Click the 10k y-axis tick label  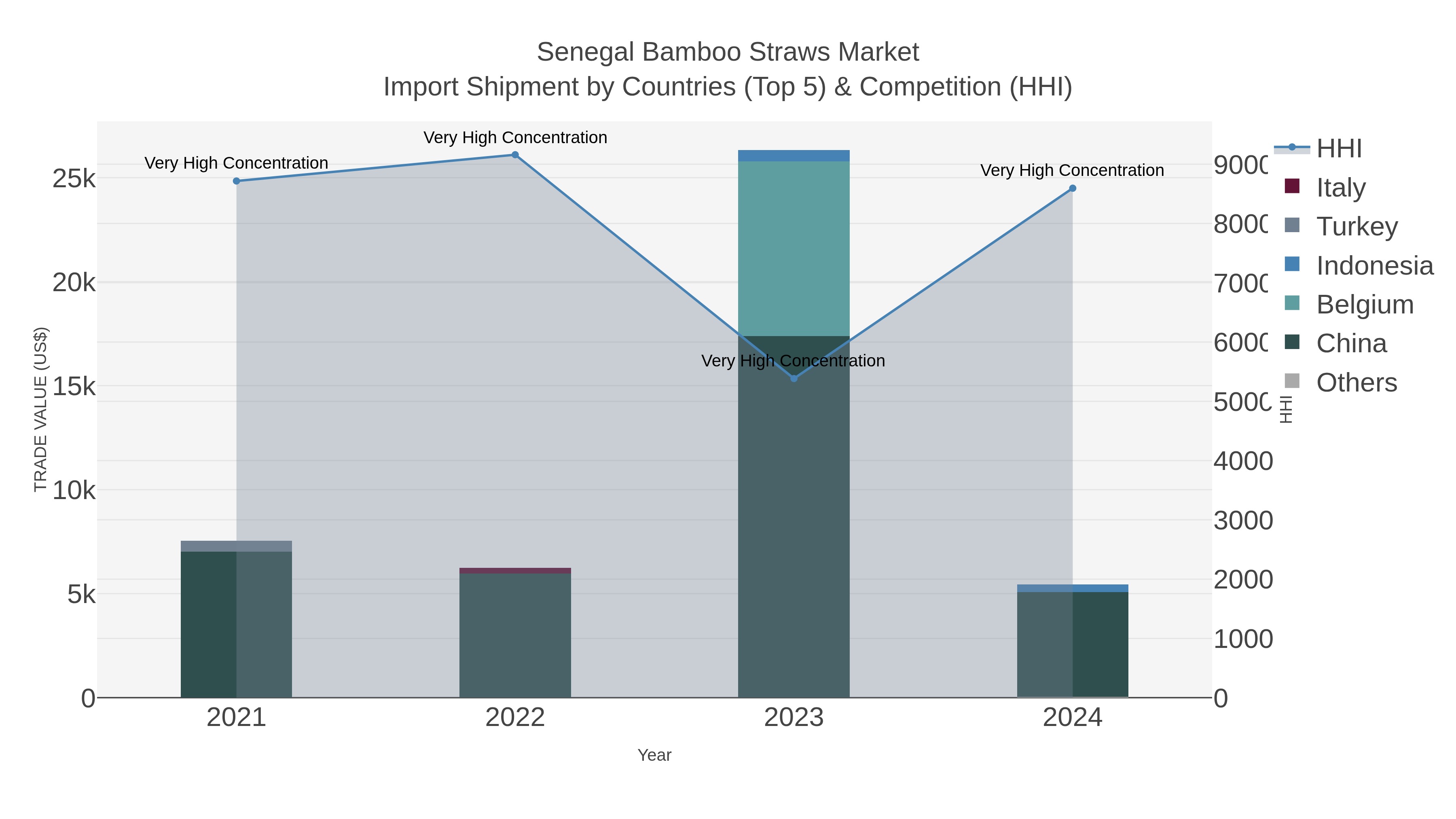point(74,491)
